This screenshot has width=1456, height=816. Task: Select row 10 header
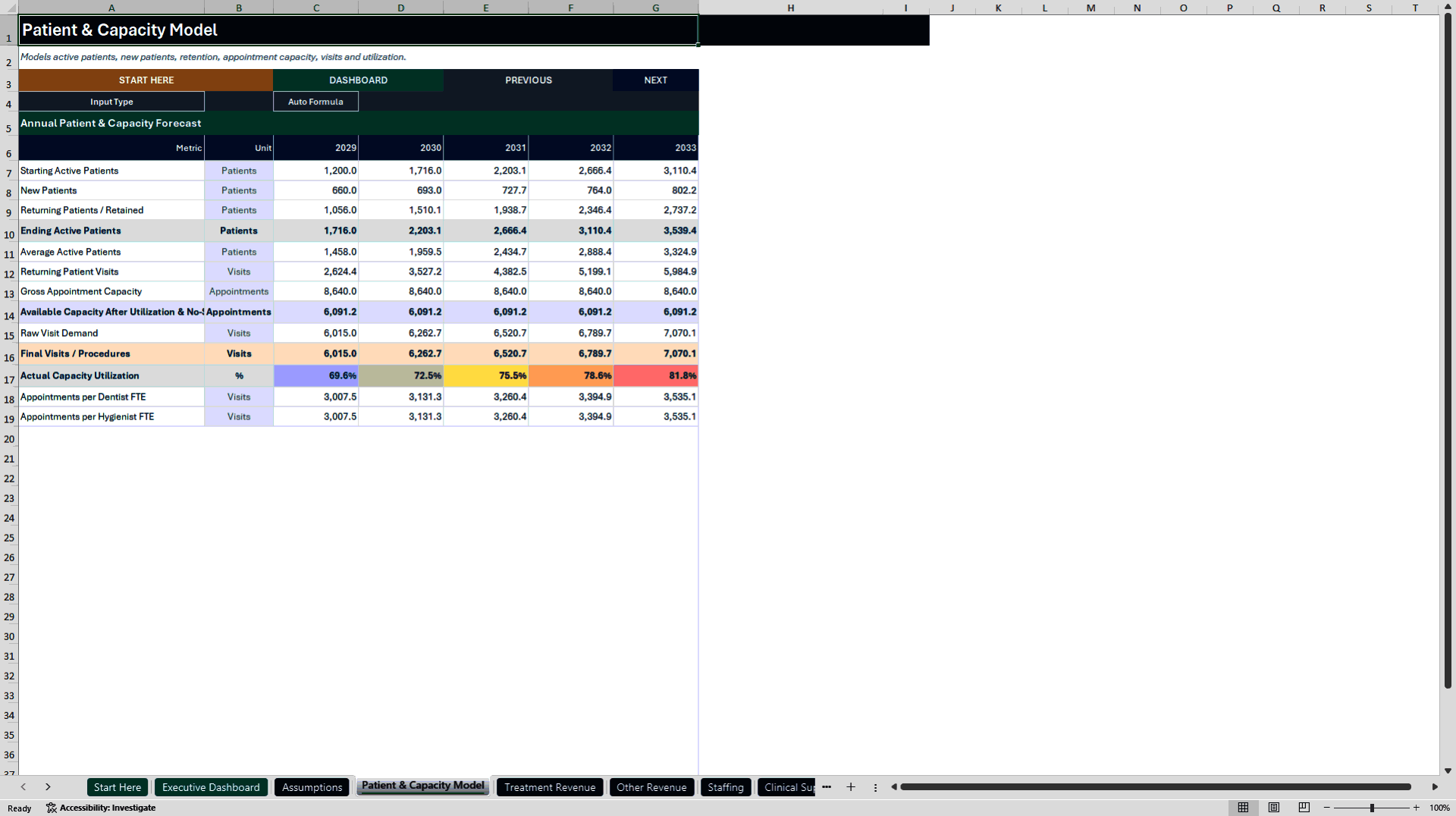point(9,231)
